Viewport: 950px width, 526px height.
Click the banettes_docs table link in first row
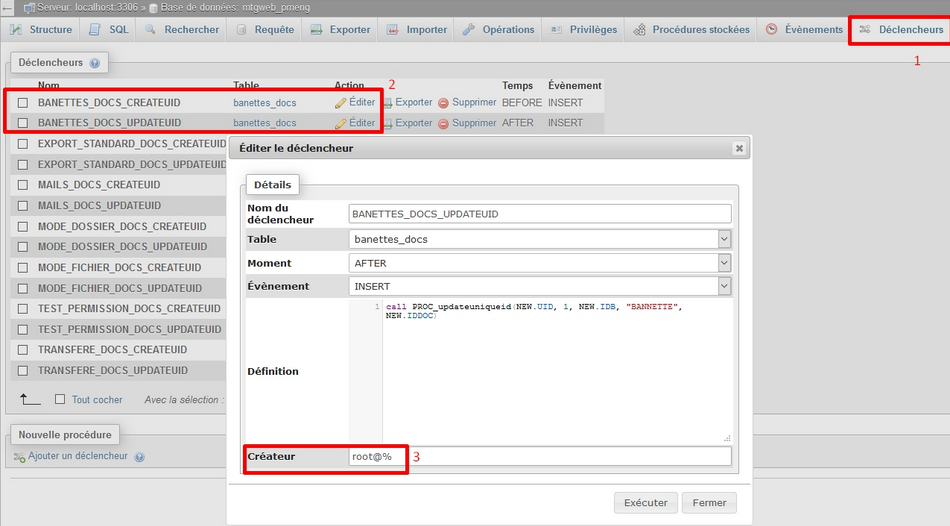(x=265, y=103)
